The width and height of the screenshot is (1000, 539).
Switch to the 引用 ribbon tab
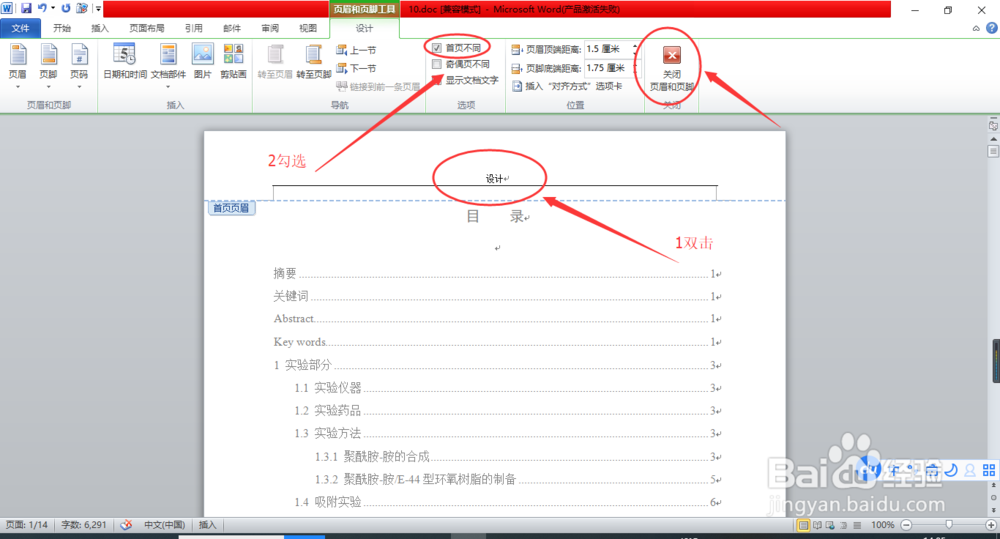tap(193, 28)
